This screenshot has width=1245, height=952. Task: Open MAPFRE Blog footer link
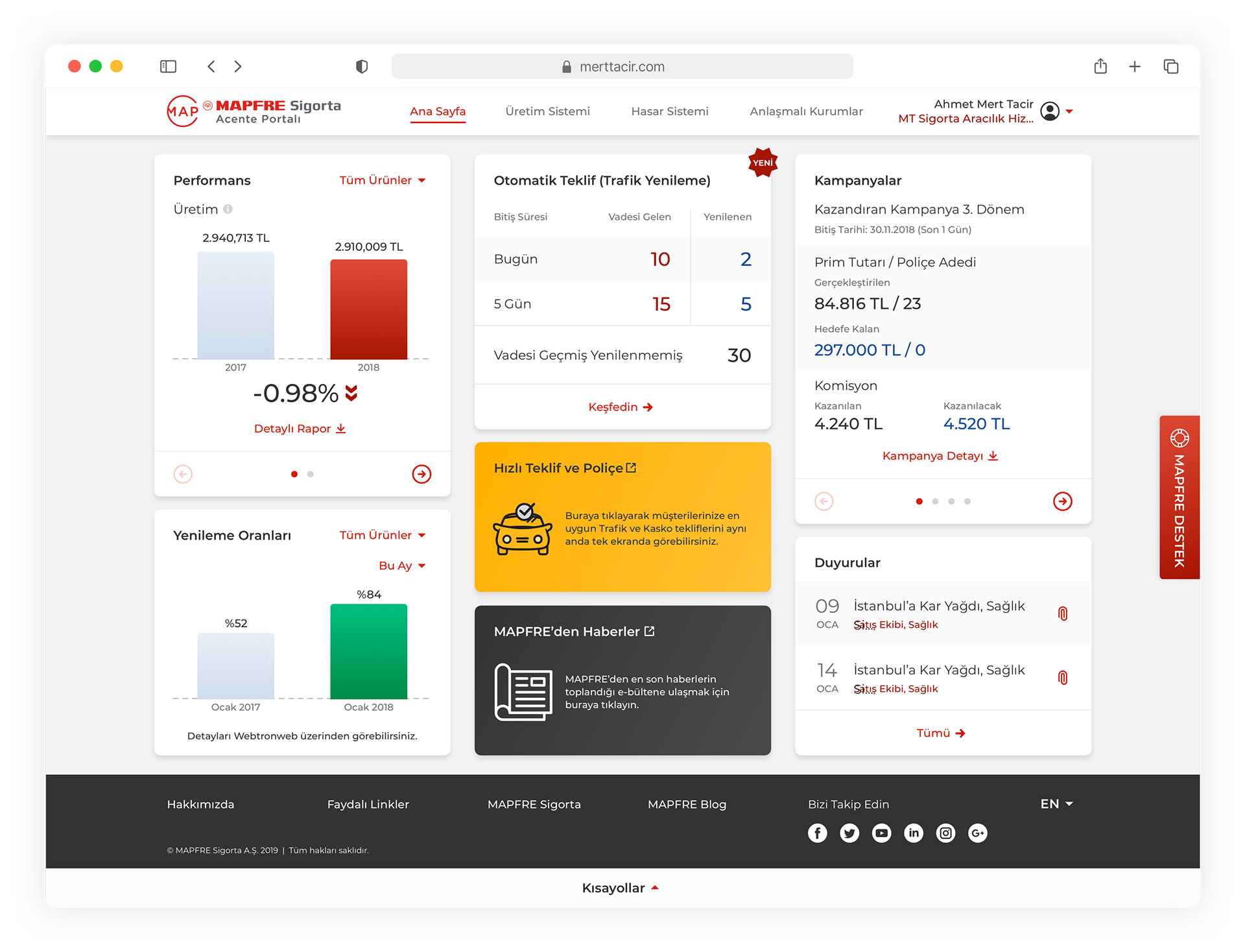687,804
